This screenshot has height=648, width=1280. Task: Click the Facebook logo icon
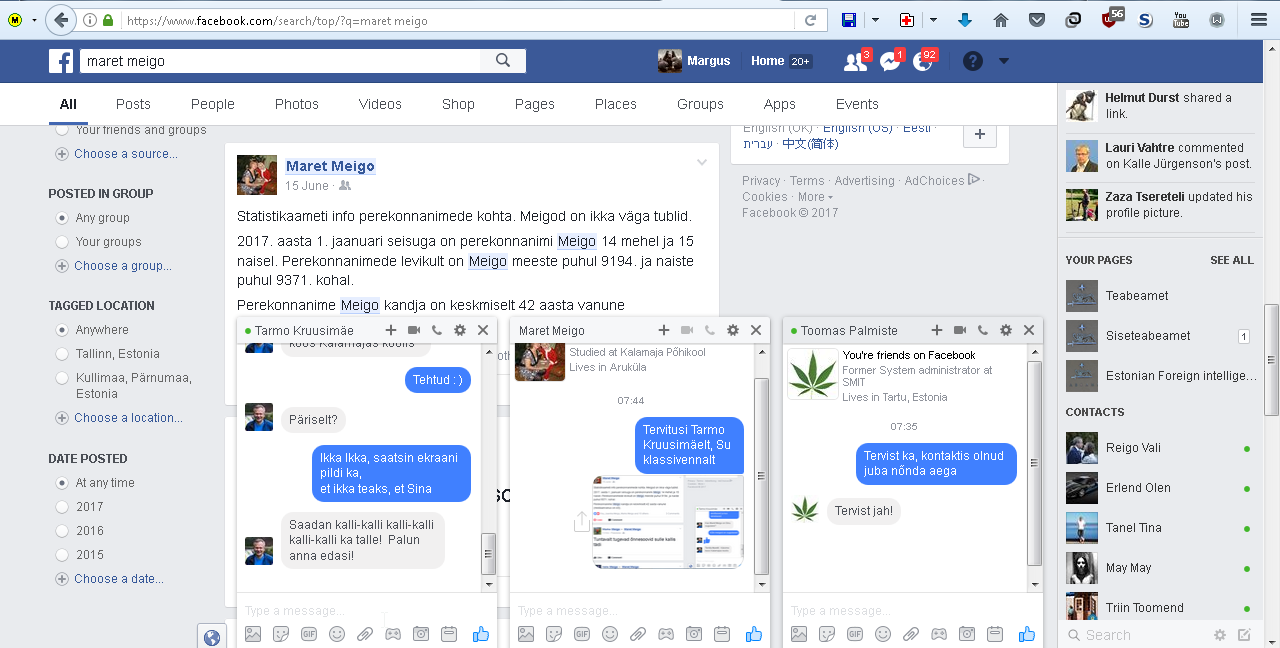[x=61, y=61]
